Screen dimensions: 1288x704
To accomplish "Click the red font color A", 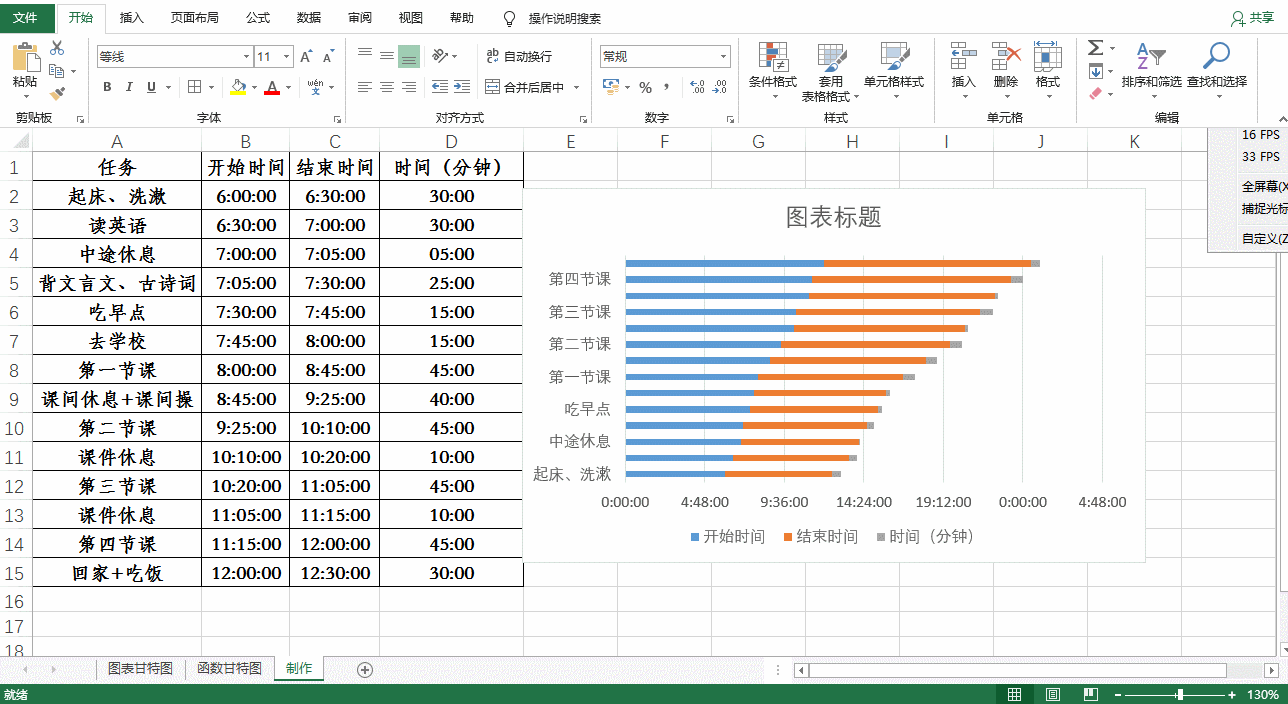I will 272,87.
